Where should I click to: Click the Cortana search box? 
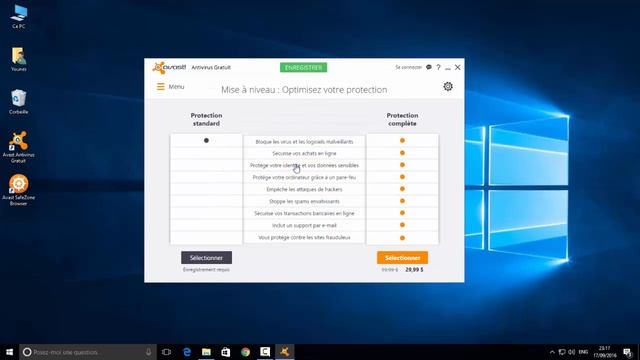[88, 352]
